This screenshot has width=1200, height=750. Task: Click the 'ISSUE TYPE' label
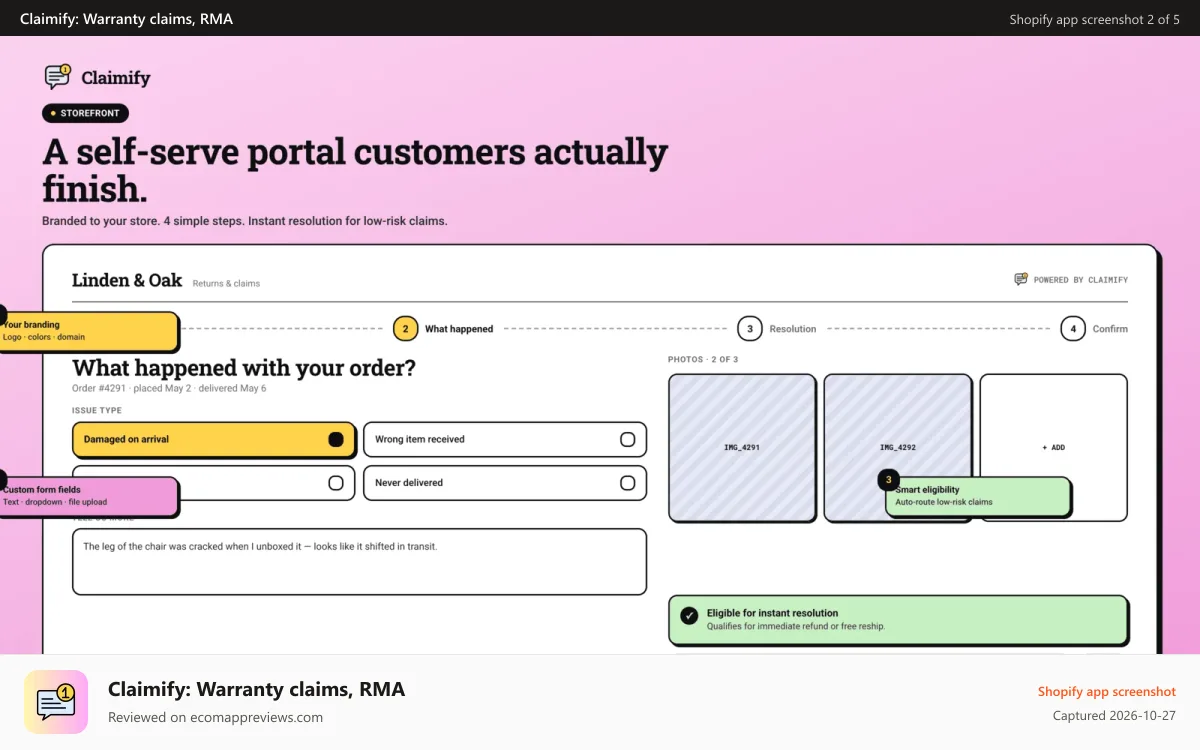coord(97,411)
